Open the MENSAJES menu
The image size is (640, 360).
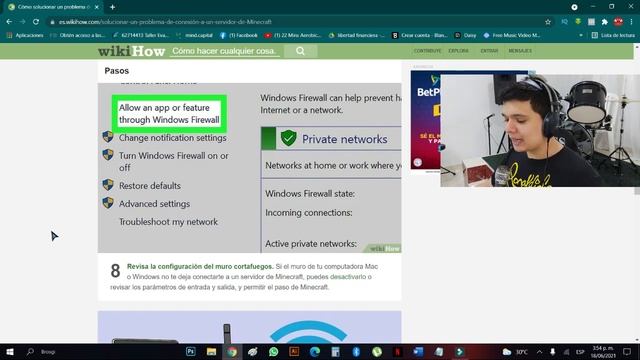(x=520, y=51)
